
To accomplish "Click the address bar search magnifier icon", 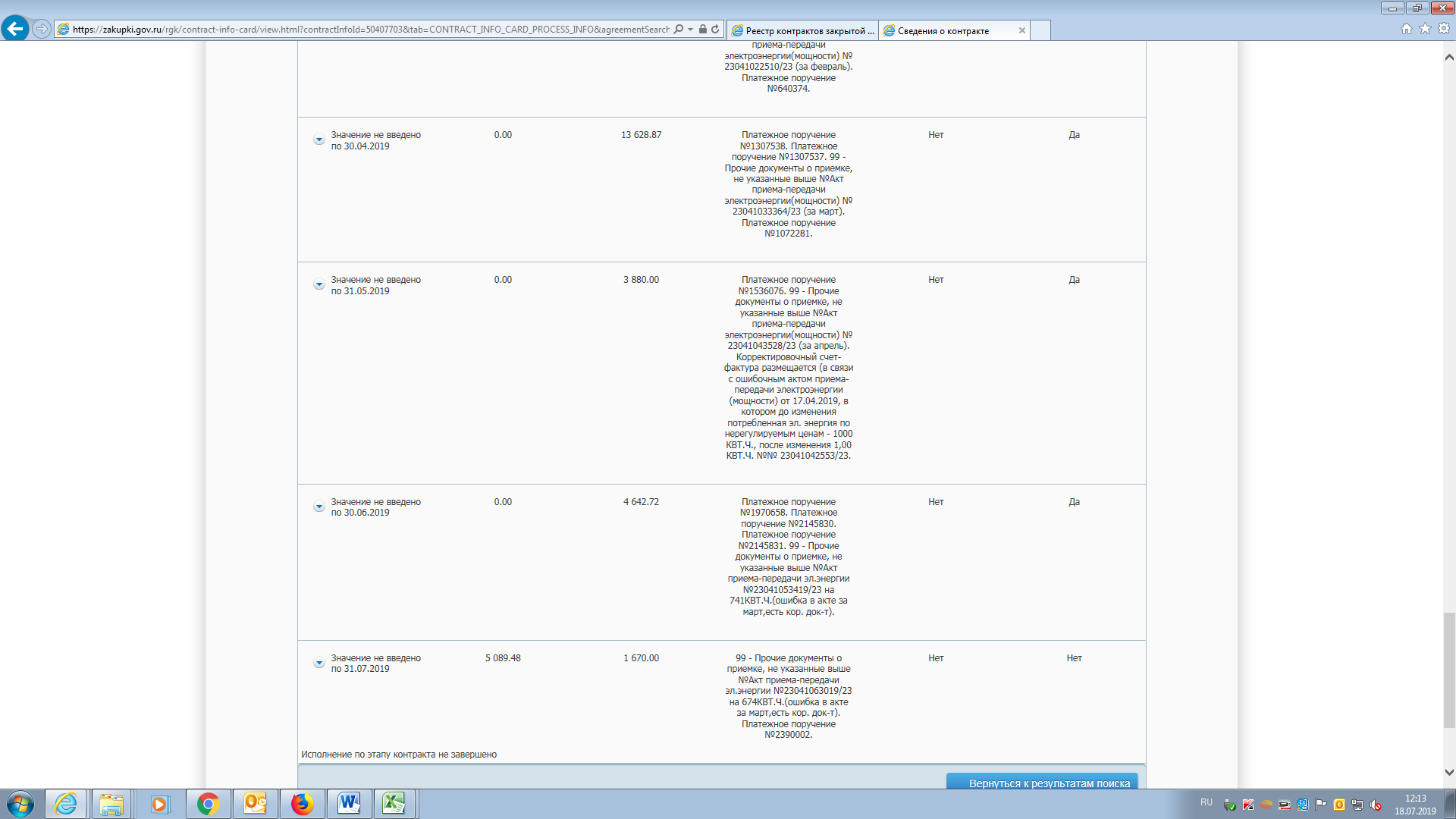I will pyautogui.click(x=679, y=30).
